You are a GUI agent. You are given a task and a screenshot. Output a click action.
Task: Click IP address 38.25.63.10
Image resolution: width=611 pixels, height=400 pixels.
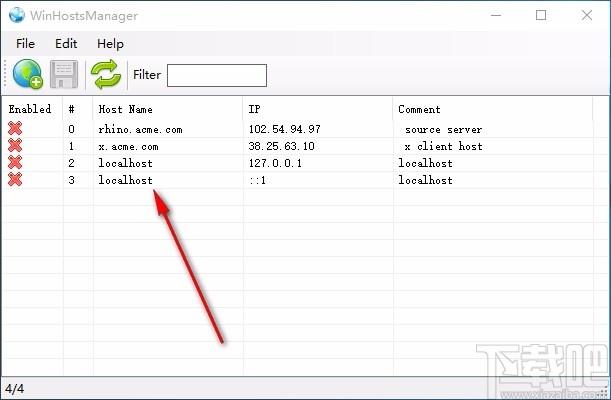tap(281, 146)
